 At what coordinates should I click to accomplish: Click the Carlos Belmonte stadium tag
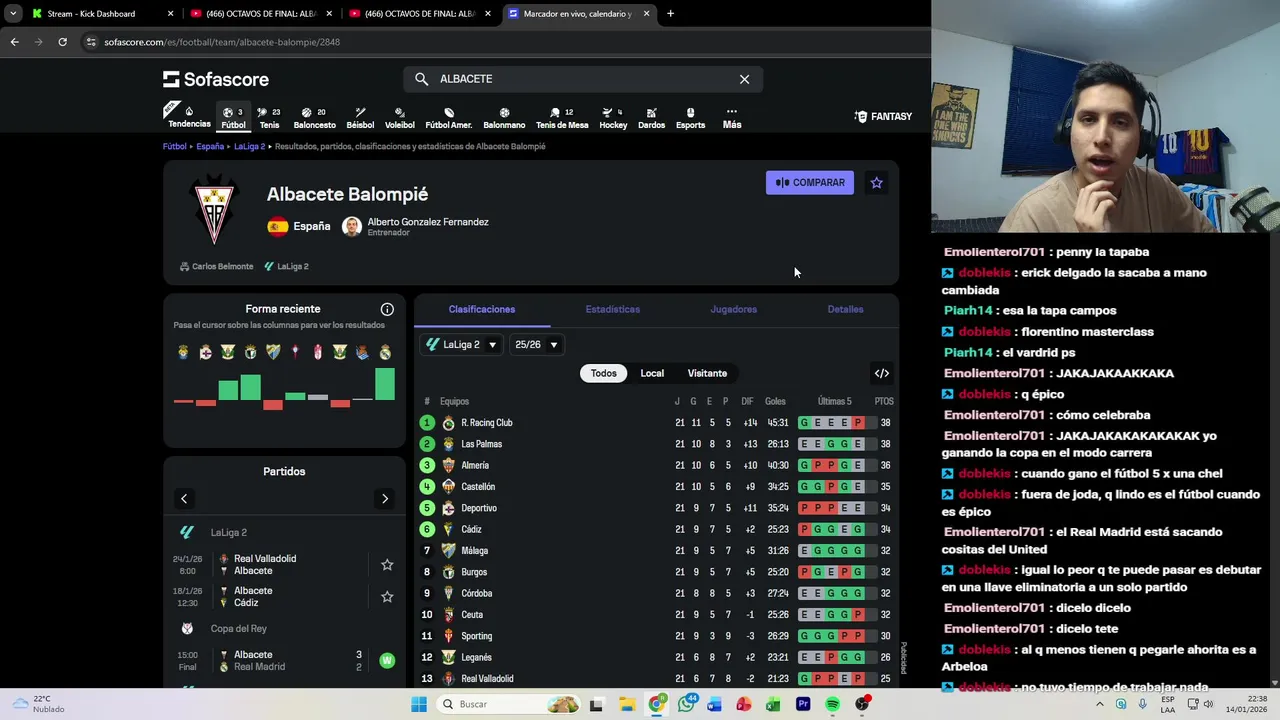217,267
